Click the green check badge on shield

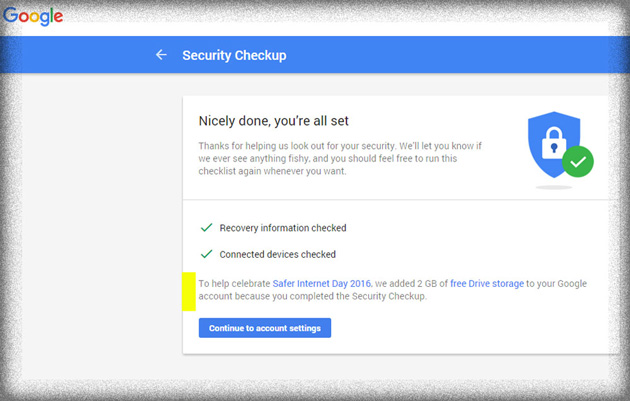(x=577, y=161)
